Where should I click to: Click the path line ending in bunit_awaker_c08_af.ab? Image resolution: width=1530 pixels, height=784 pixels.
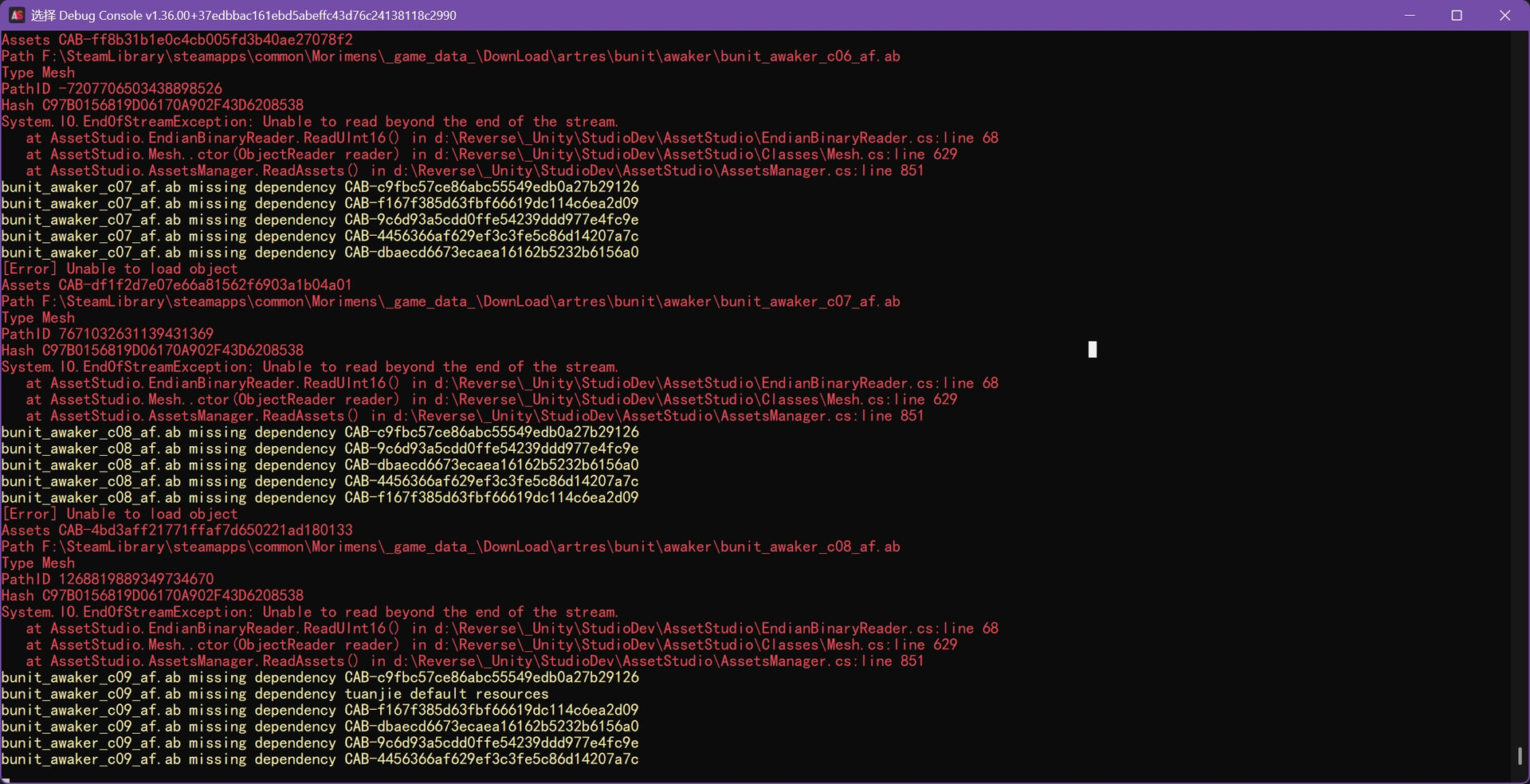[x=450, y=547]
